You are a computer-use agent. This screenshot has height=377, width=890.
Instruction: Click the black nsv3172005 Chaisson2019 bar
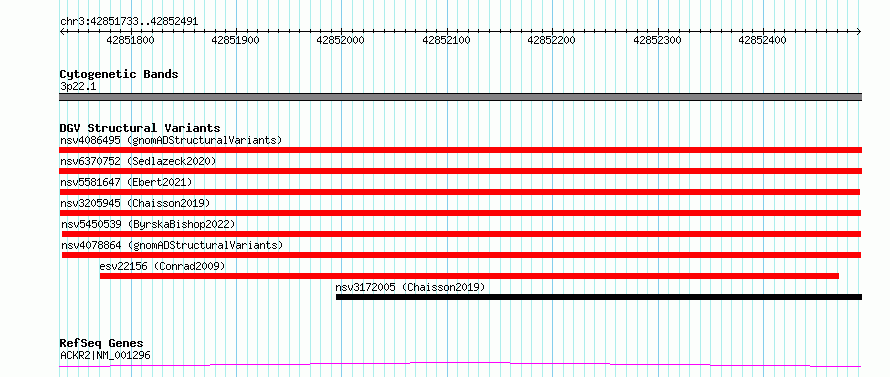tap(599, 297)
